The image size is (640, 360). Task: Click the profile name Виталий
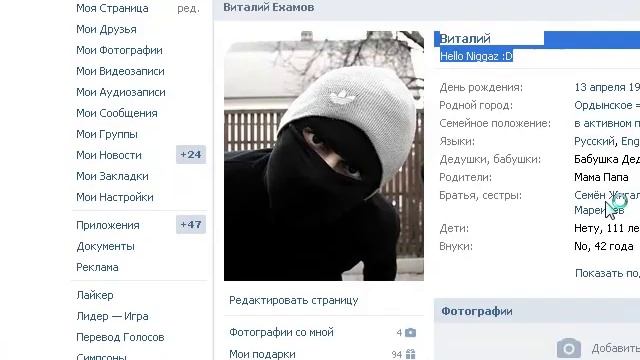[465, 39]
